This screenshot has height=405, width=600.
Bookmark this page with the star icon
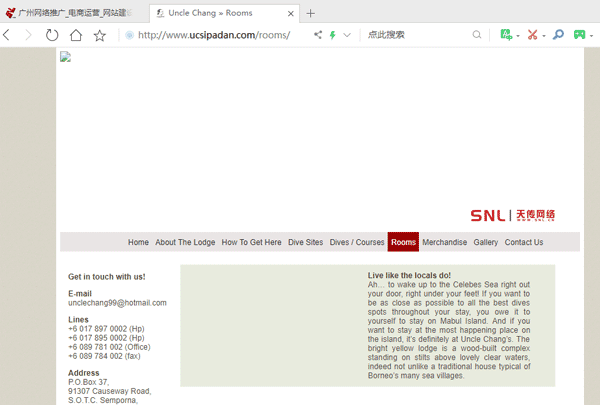[x=100, y=35]
